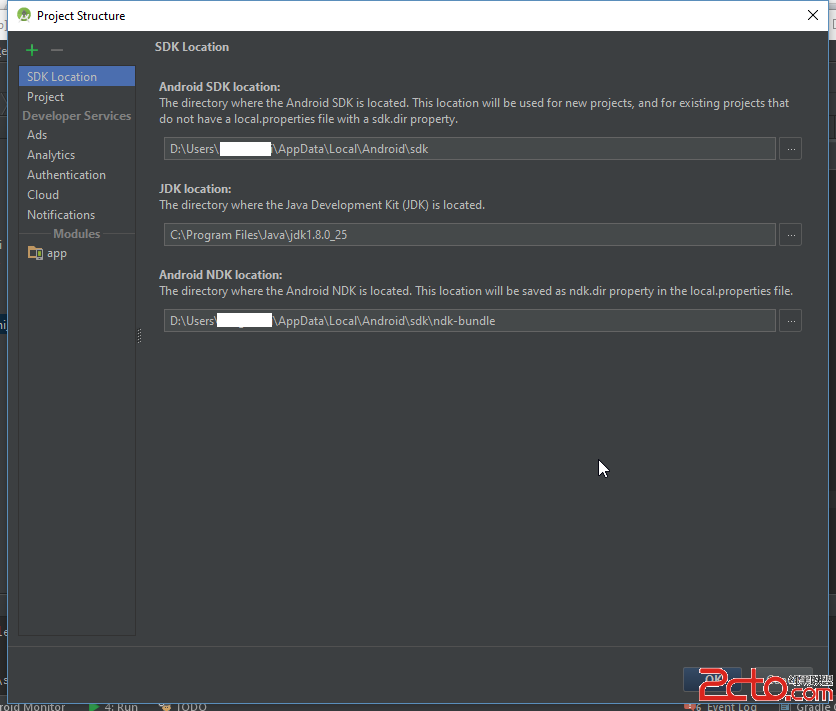Click the 'JDK location:' label

click(x=195, y=189)
